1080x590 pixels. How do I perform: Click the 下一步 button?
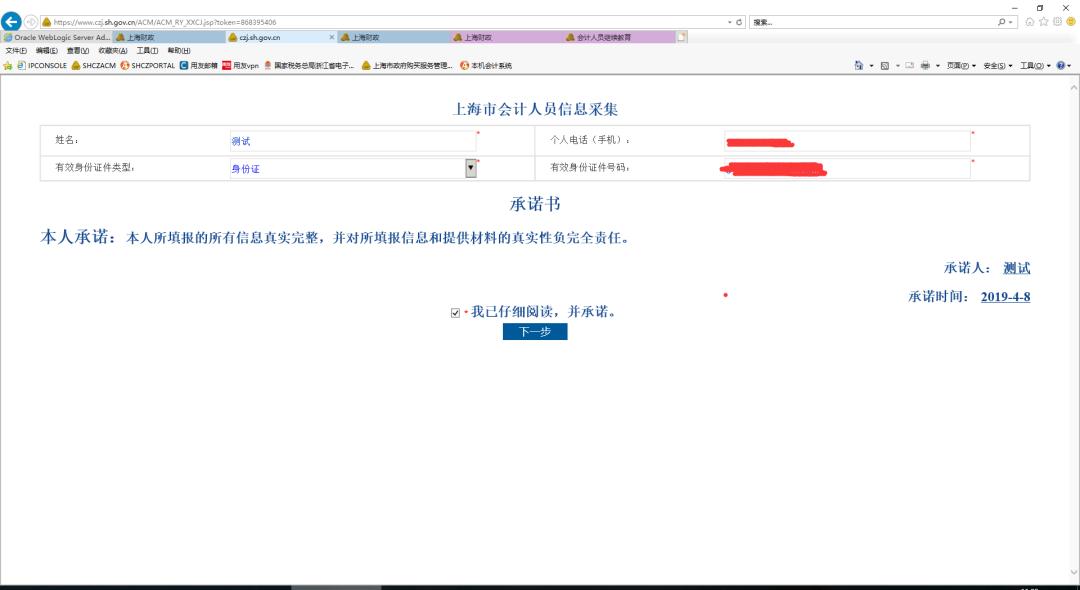pyautogui.click(x=537, y=331)
